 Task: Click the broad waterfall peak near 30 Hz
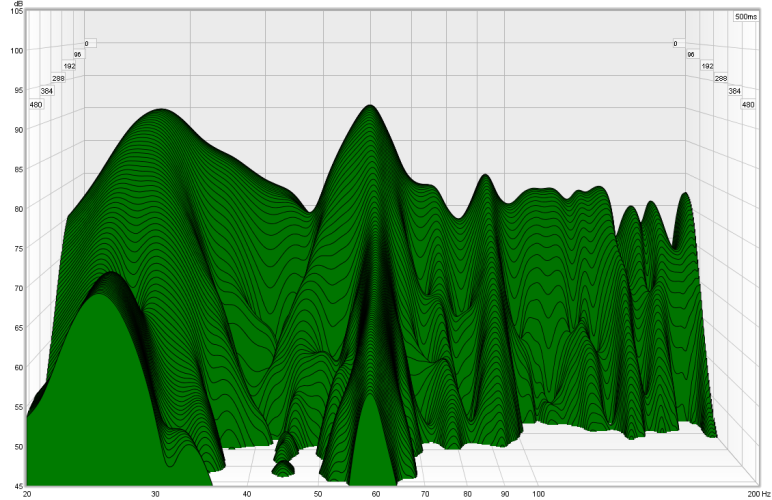[x=158, y=111]
